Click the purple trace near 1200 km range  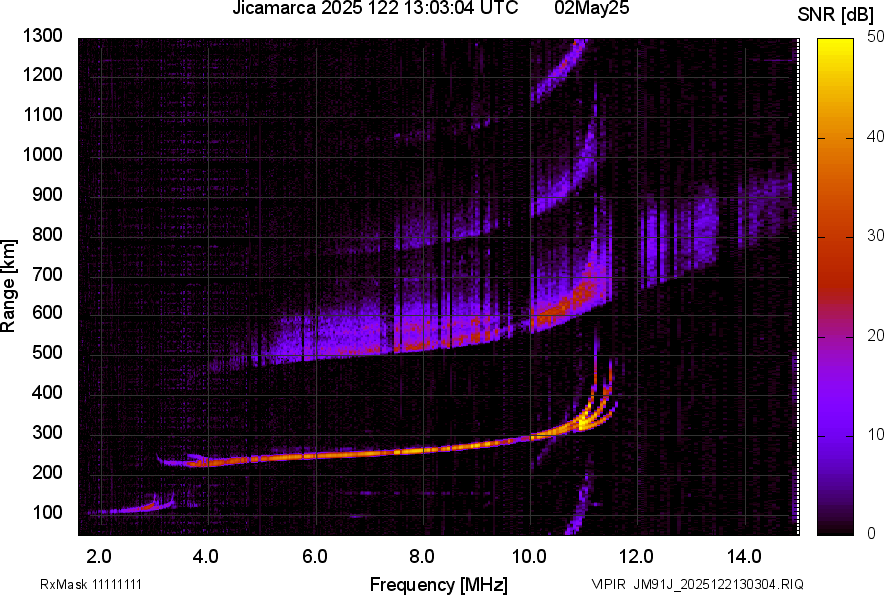tap(558, 70)
